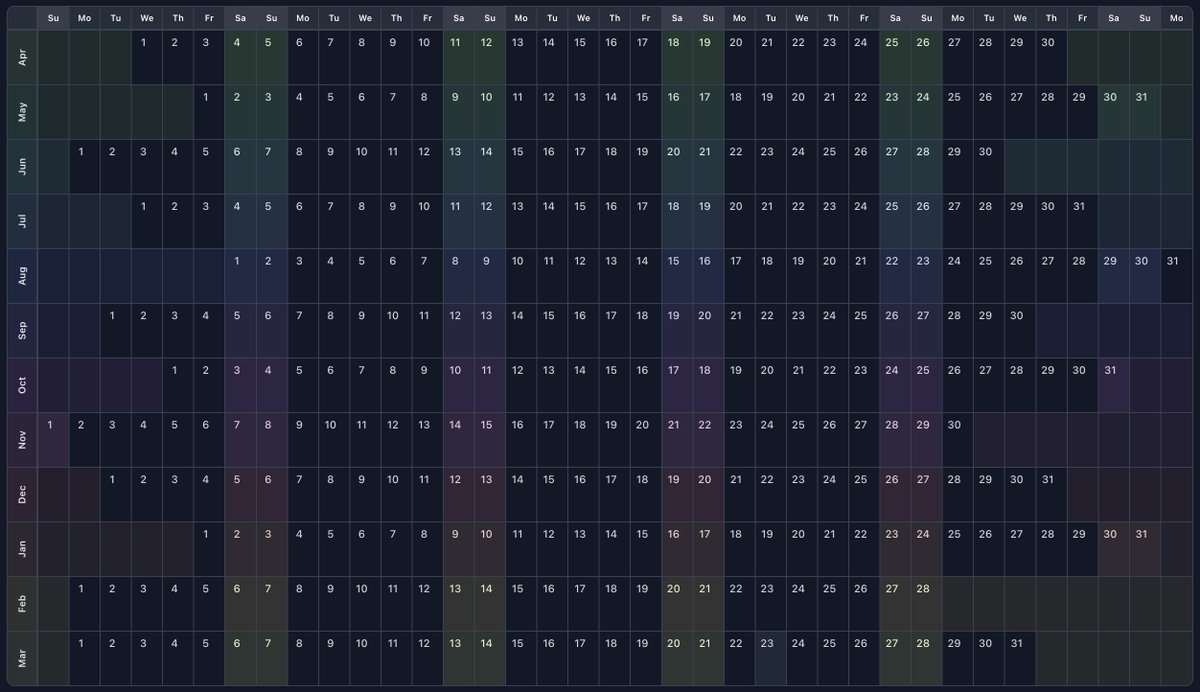The width and height of the screenshot is (1200, 692).
Task: Choose February 28
Action: [x=926, y=602]
